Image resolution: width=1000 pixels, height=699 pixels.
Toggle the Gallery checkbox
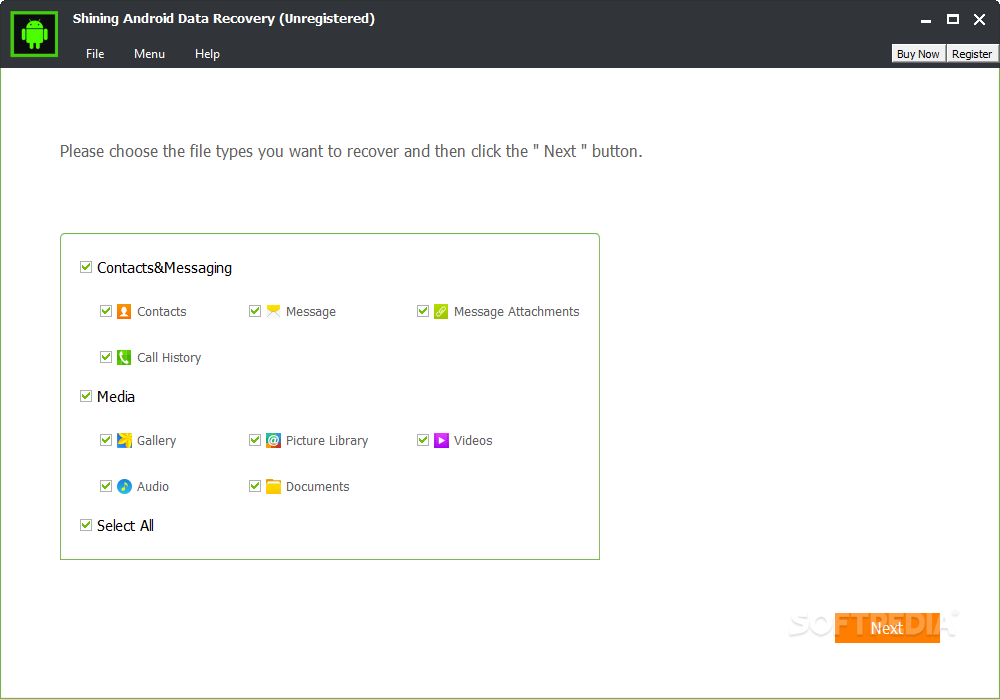pyautogui.click(x=106, y=440)
